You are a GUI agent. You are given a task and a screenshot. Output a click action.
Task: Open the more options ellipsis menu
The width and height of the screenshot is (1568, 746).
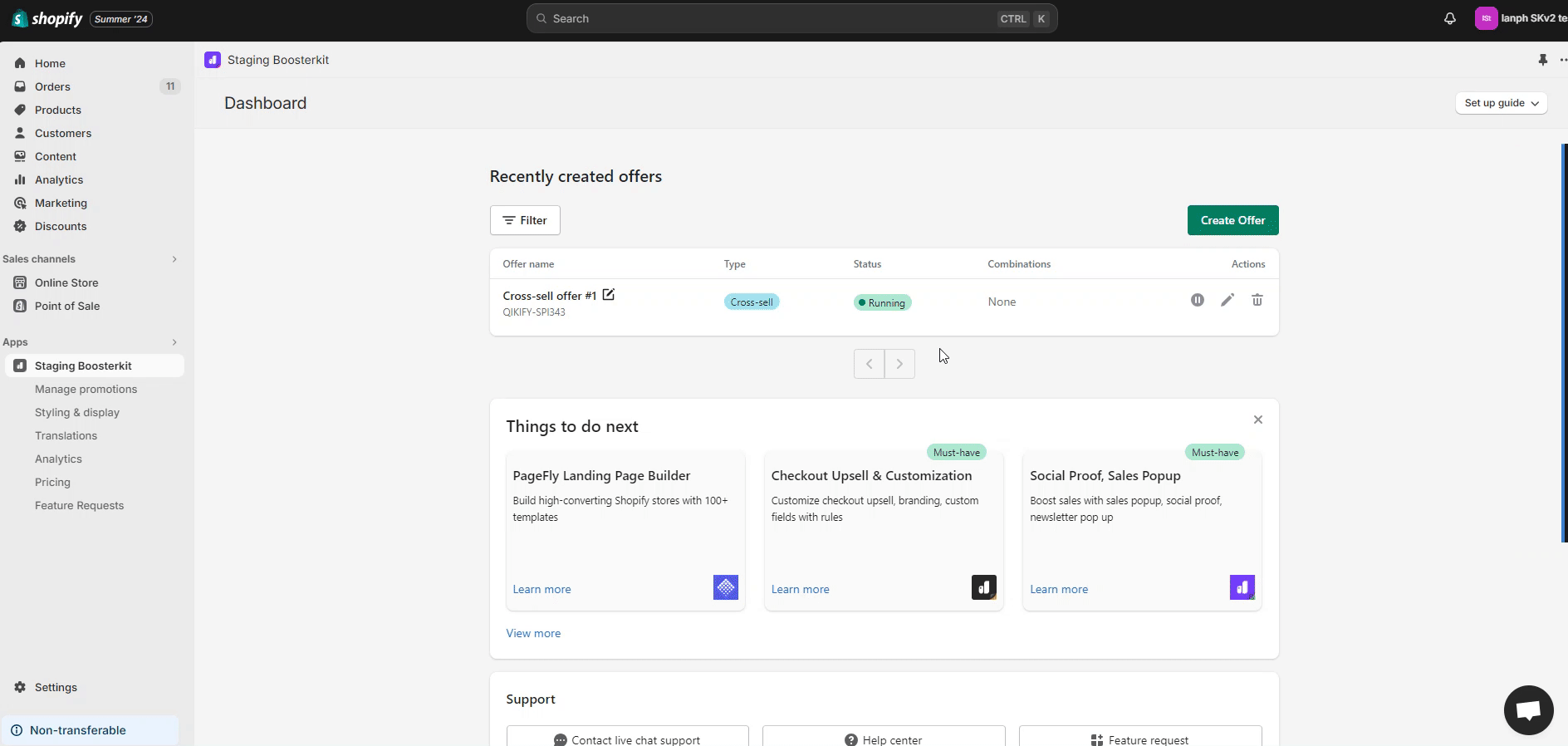(1563, 60)
